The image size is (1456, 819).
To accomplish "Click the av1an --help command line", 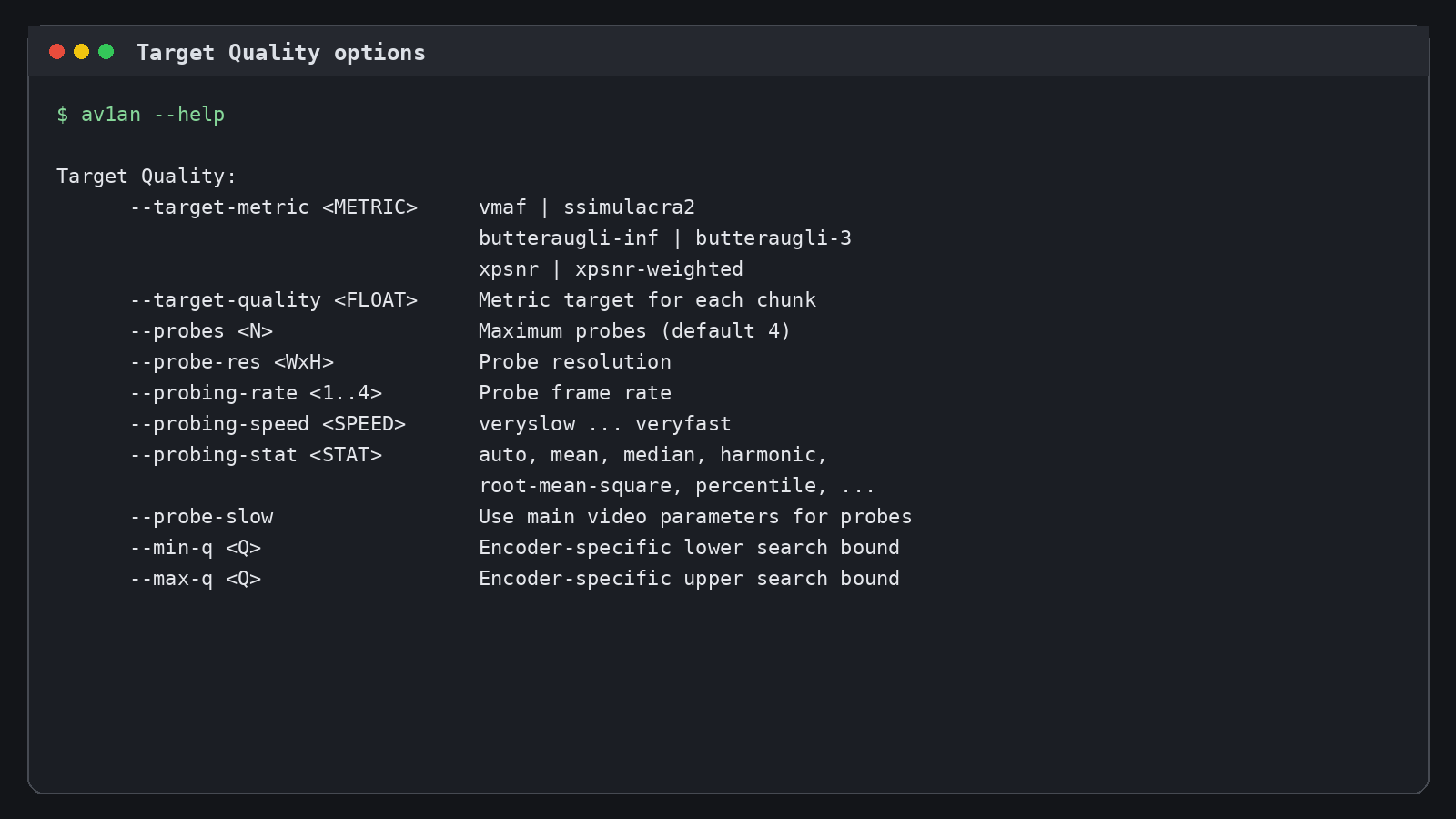I will 141,115.
